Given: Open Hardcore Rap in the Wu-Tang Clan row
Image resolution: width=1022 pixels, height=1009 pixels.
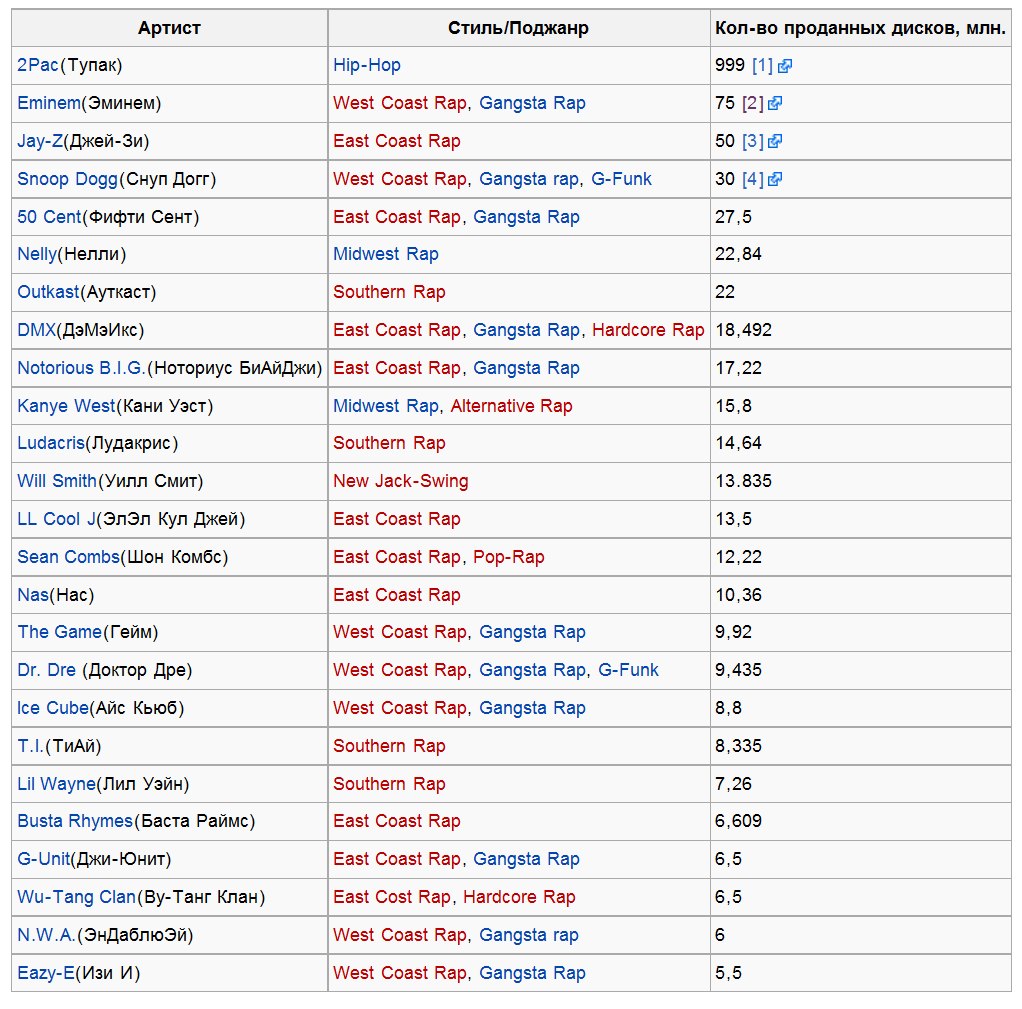Looking at the screenshot, I should tap(519, 897).
